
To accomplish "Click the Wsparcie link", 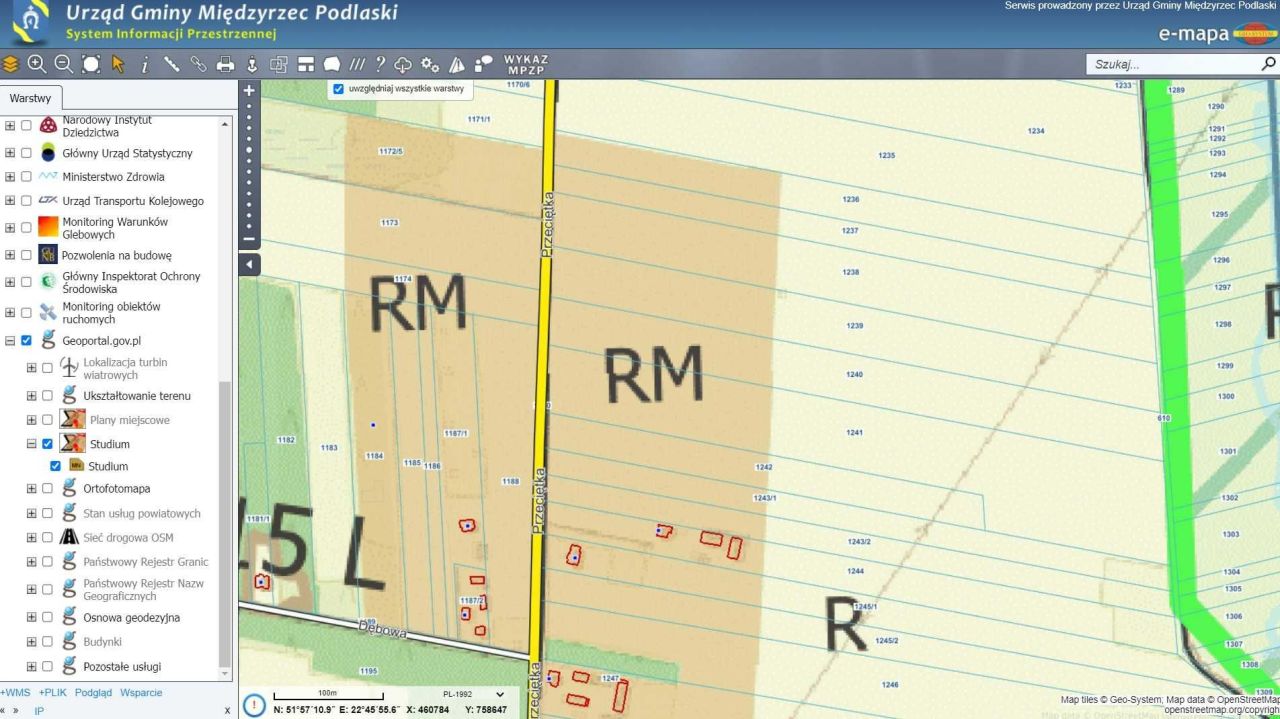I will click(x=141, y=692).
